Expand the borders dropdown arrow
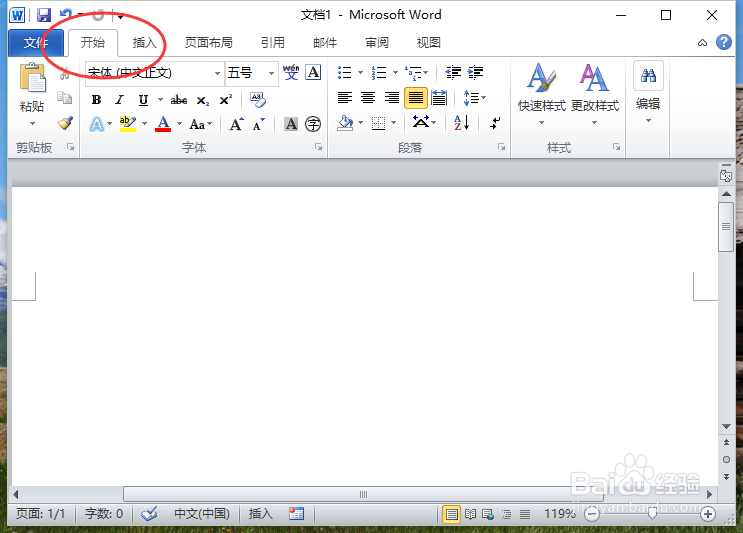 coord(393,123)
